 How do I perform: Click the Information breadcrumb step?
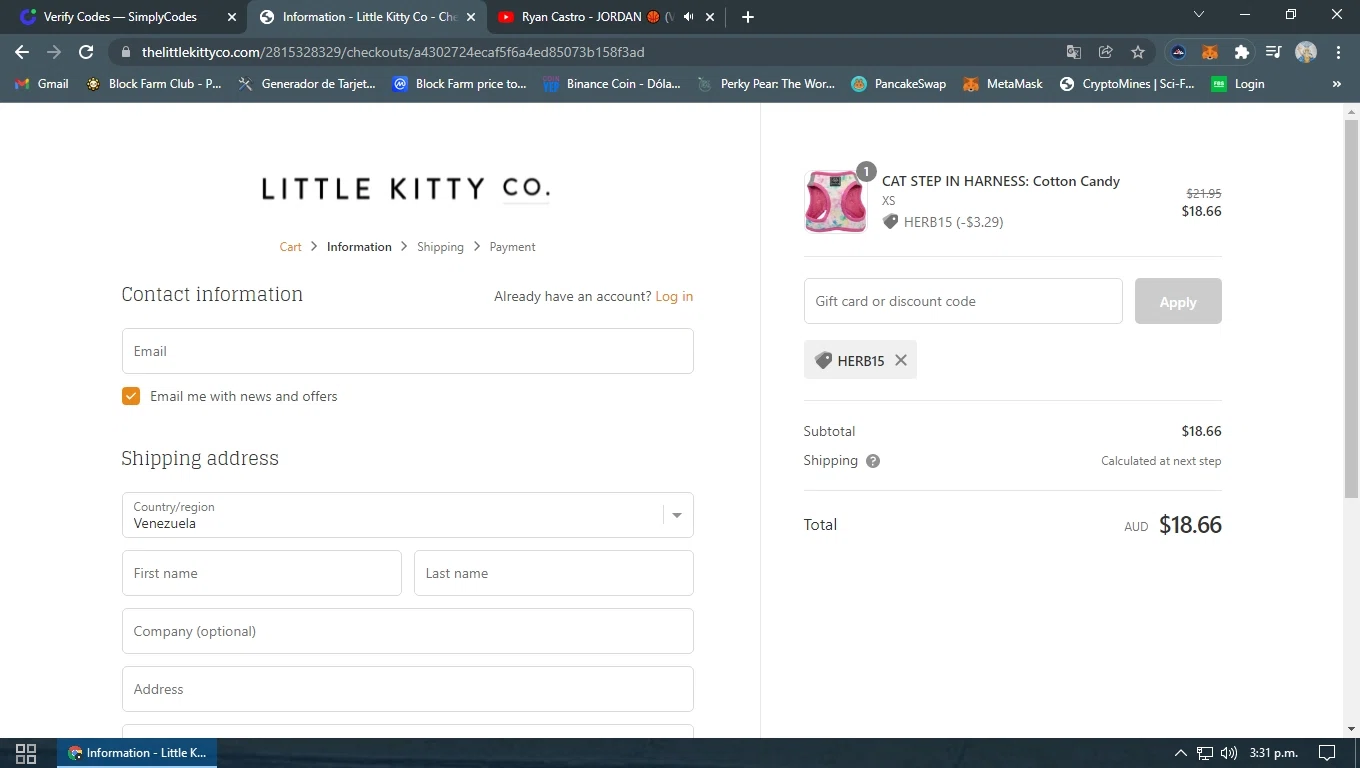[359, 247]
